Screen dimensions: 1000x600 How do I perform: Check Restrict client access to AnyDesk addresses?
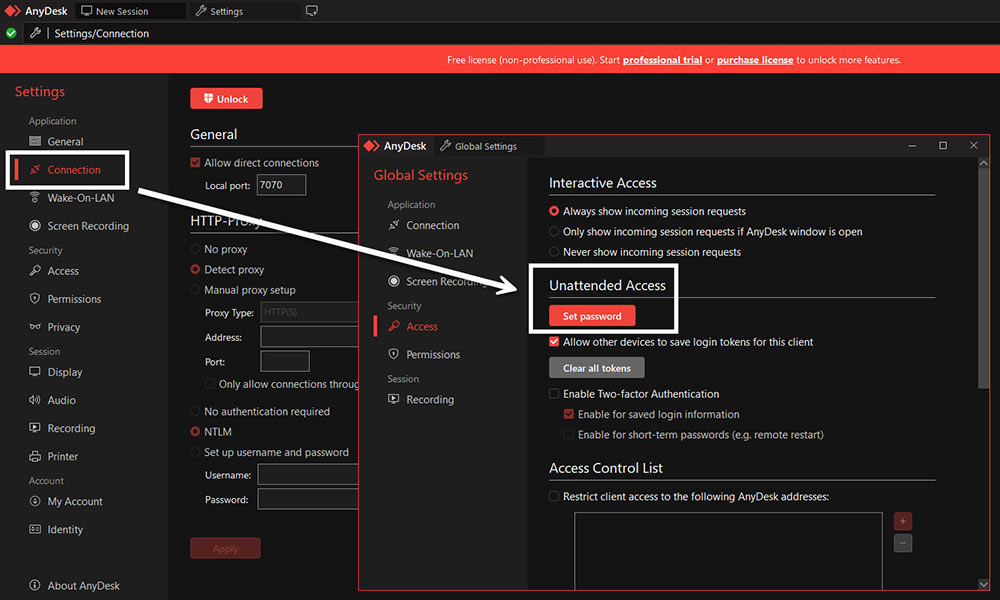point(554,496)
